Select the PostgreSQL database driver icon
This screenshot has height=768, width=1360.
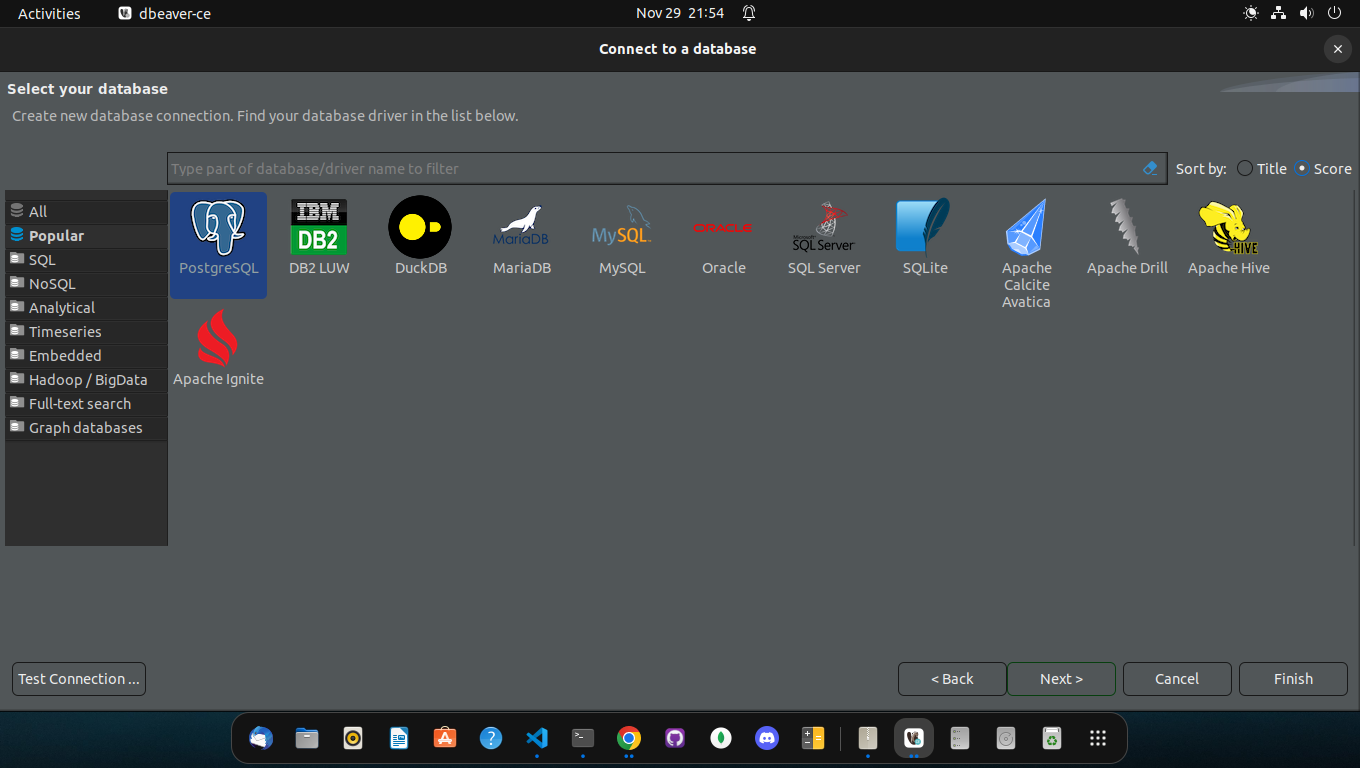click(218, 229)
